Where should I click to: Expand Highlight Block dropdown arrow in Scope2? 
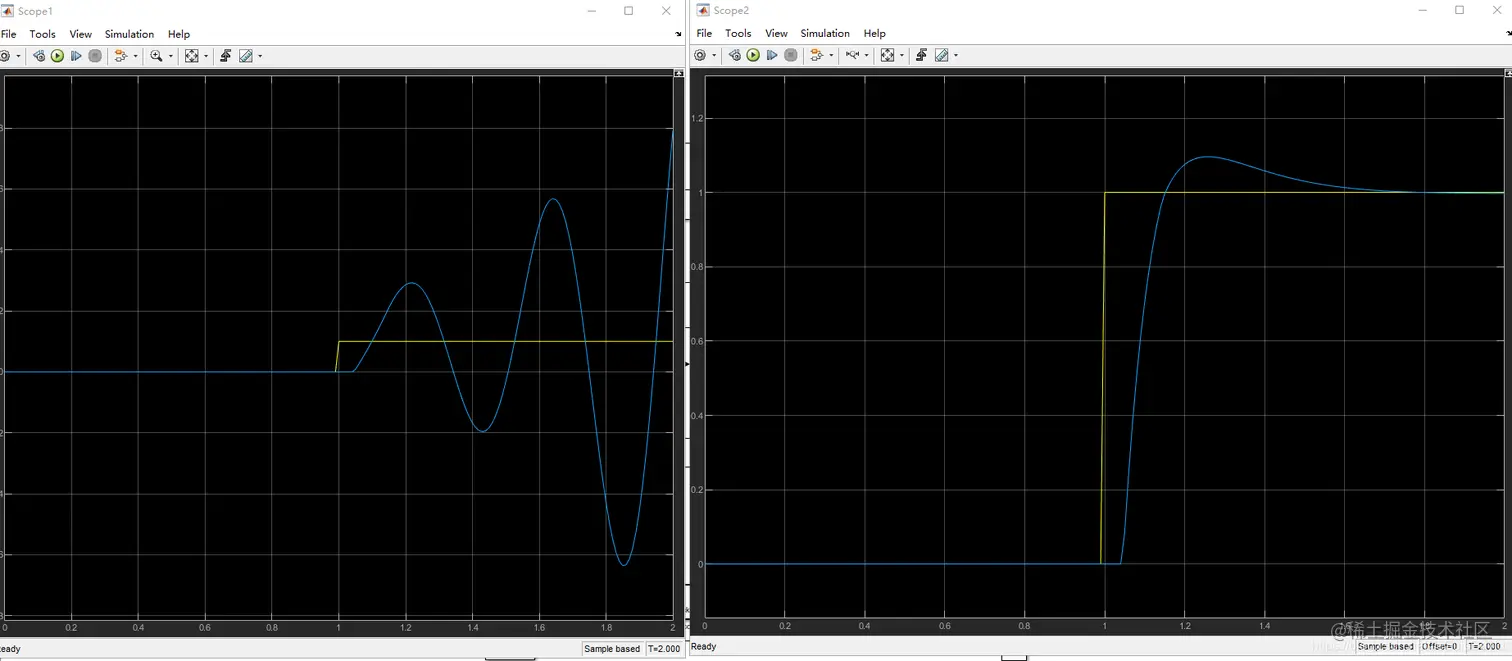tap(831, 55)
